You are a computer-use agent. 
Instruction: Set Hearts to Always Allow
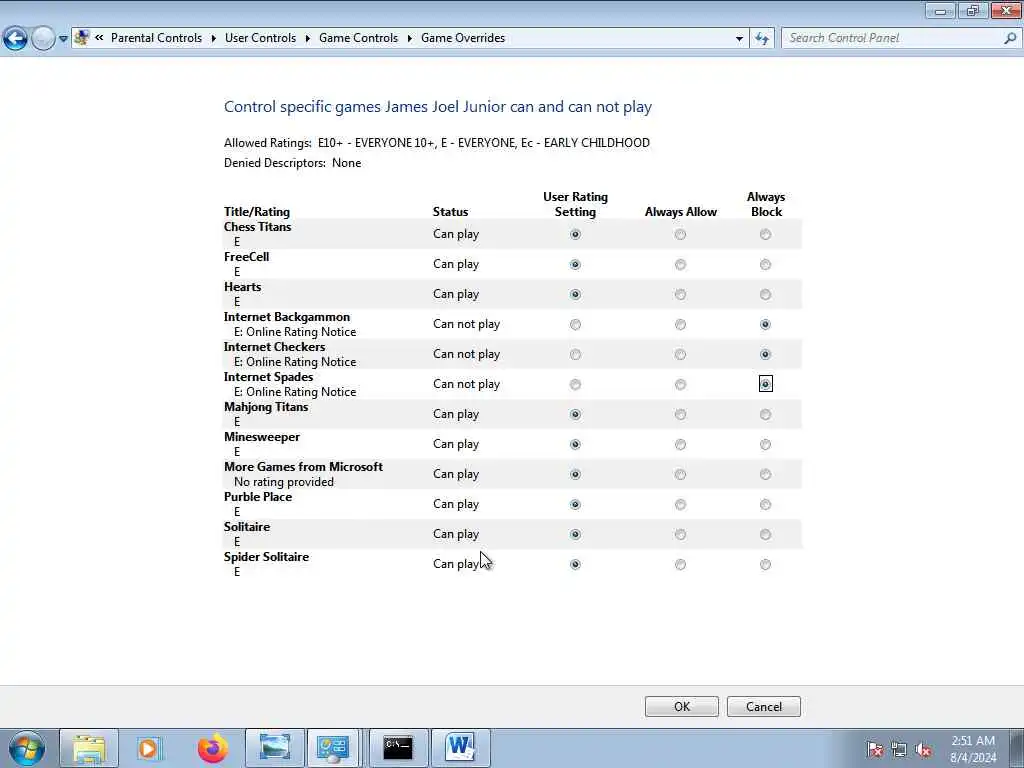(x=680, y=295)
